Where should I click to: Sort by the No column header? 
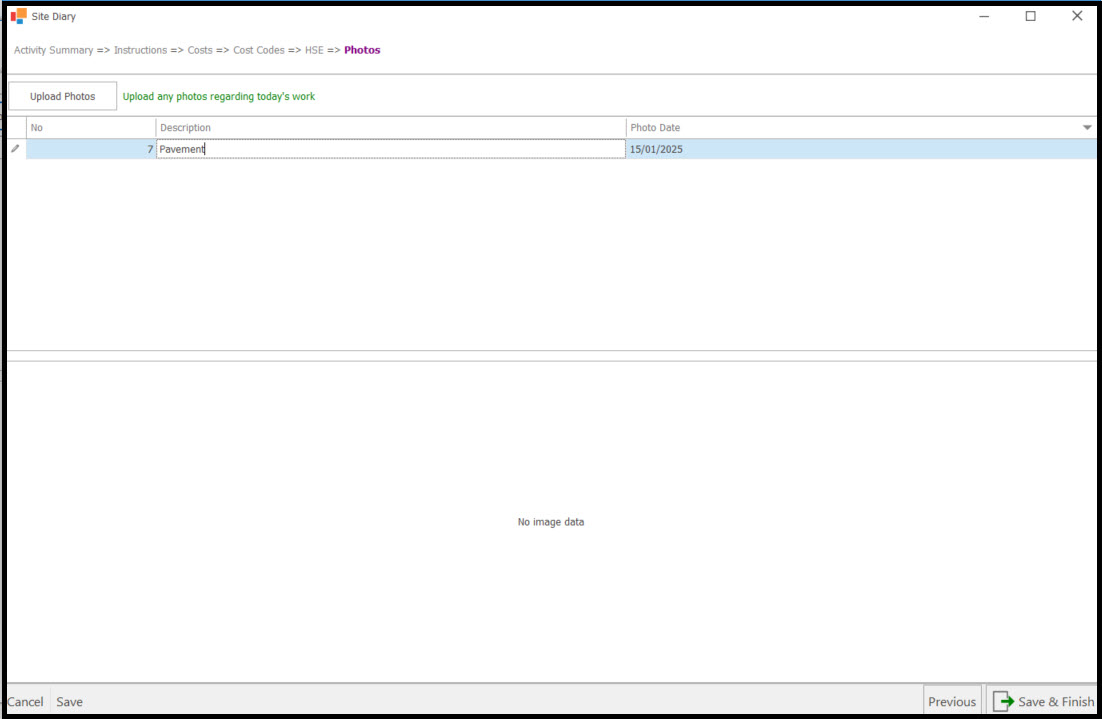(x=90, y=128)
